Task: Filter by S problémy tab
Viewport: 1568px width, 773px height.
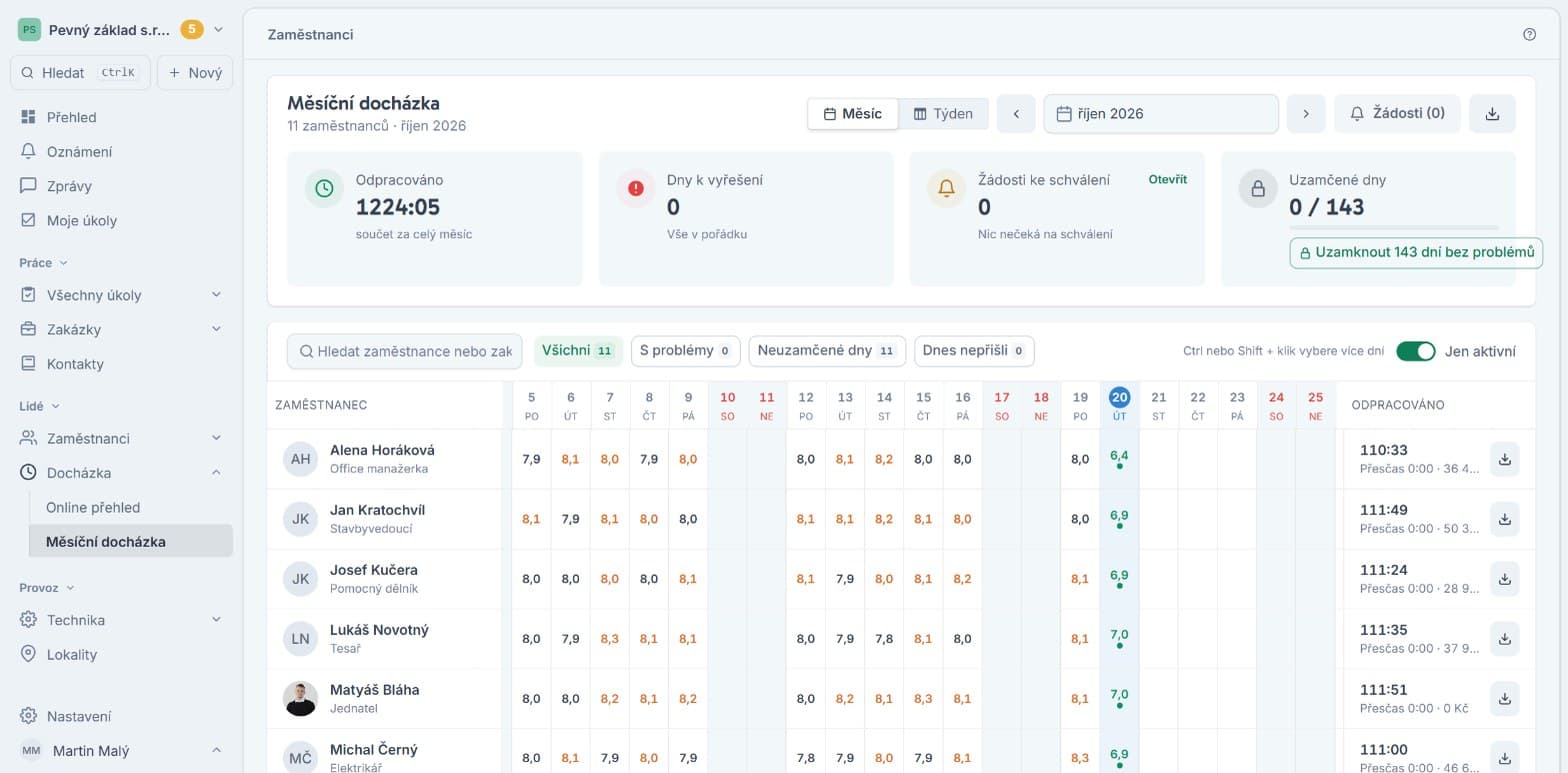Action: (685, 351)
